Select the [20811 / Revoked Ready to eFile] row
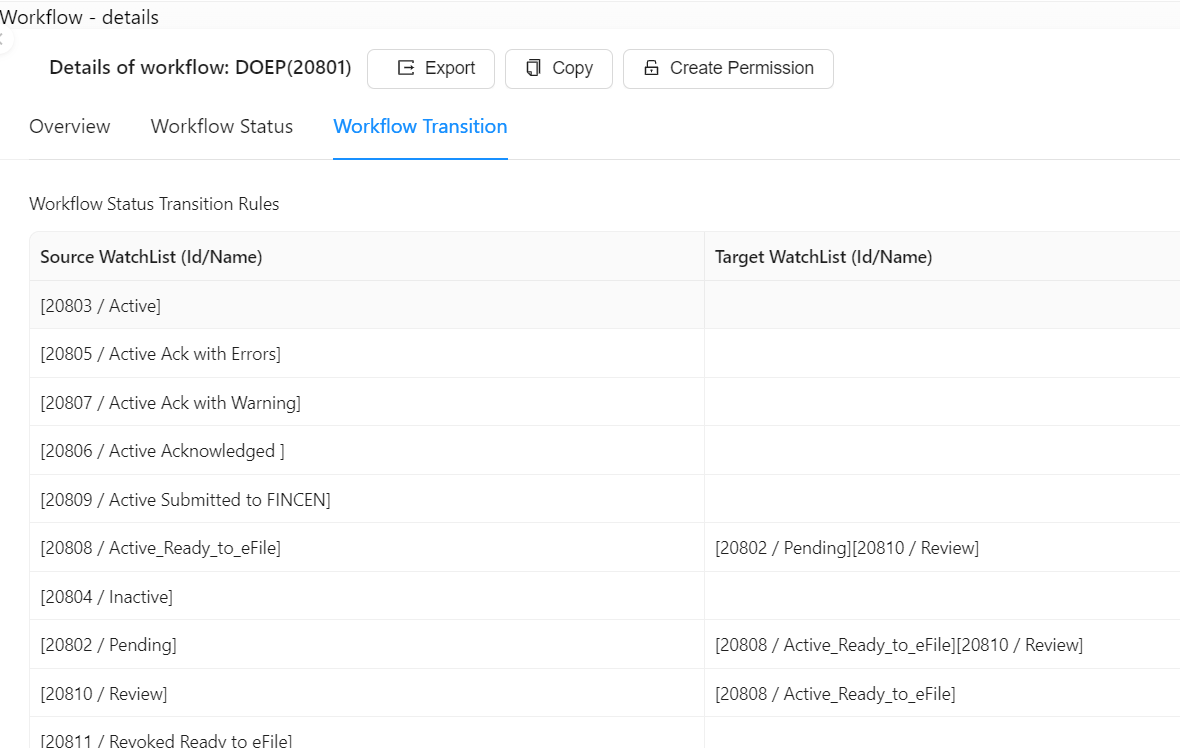 click(604, 734)
